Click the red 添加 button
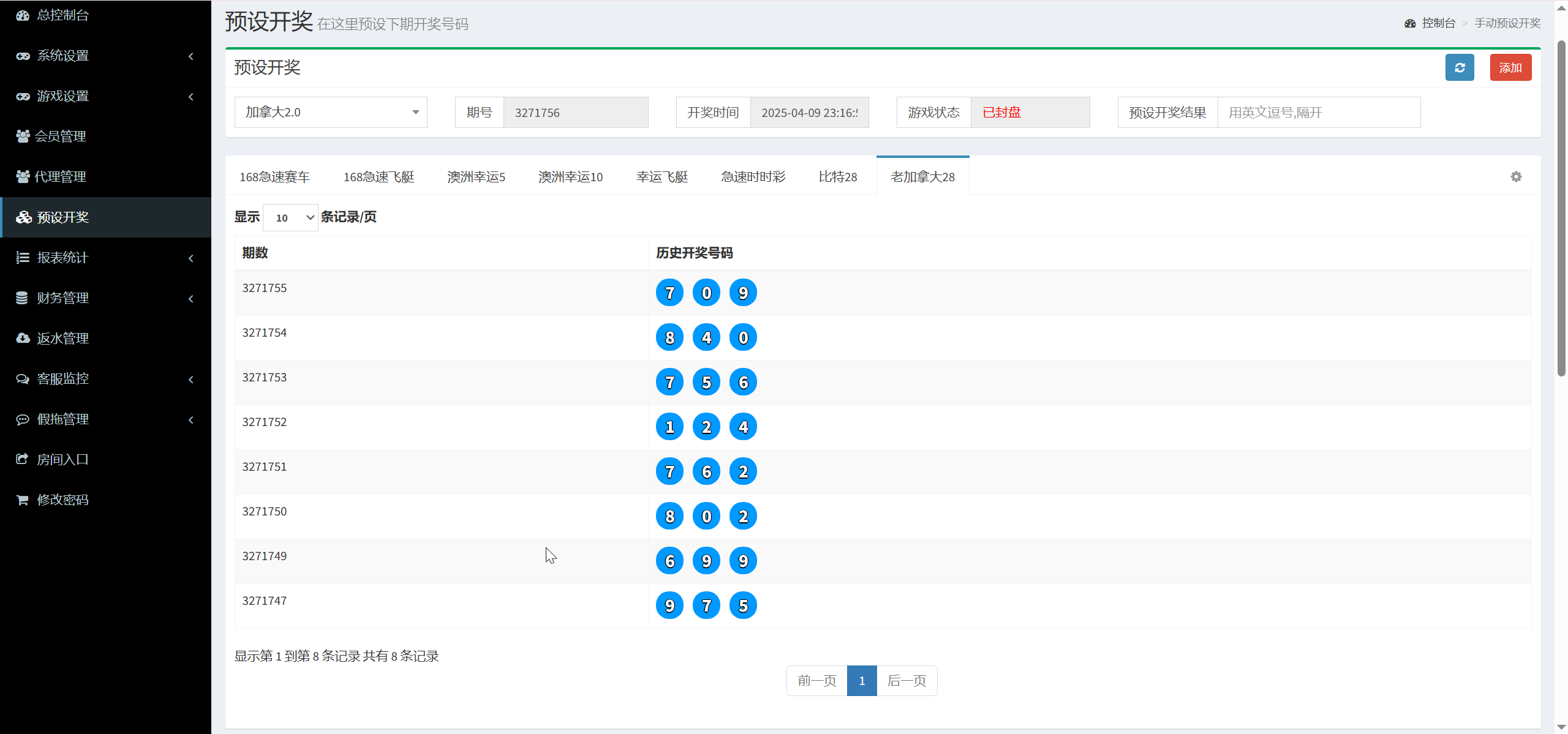Viewport: 1568px width, 734px height. coord(1510,67)
